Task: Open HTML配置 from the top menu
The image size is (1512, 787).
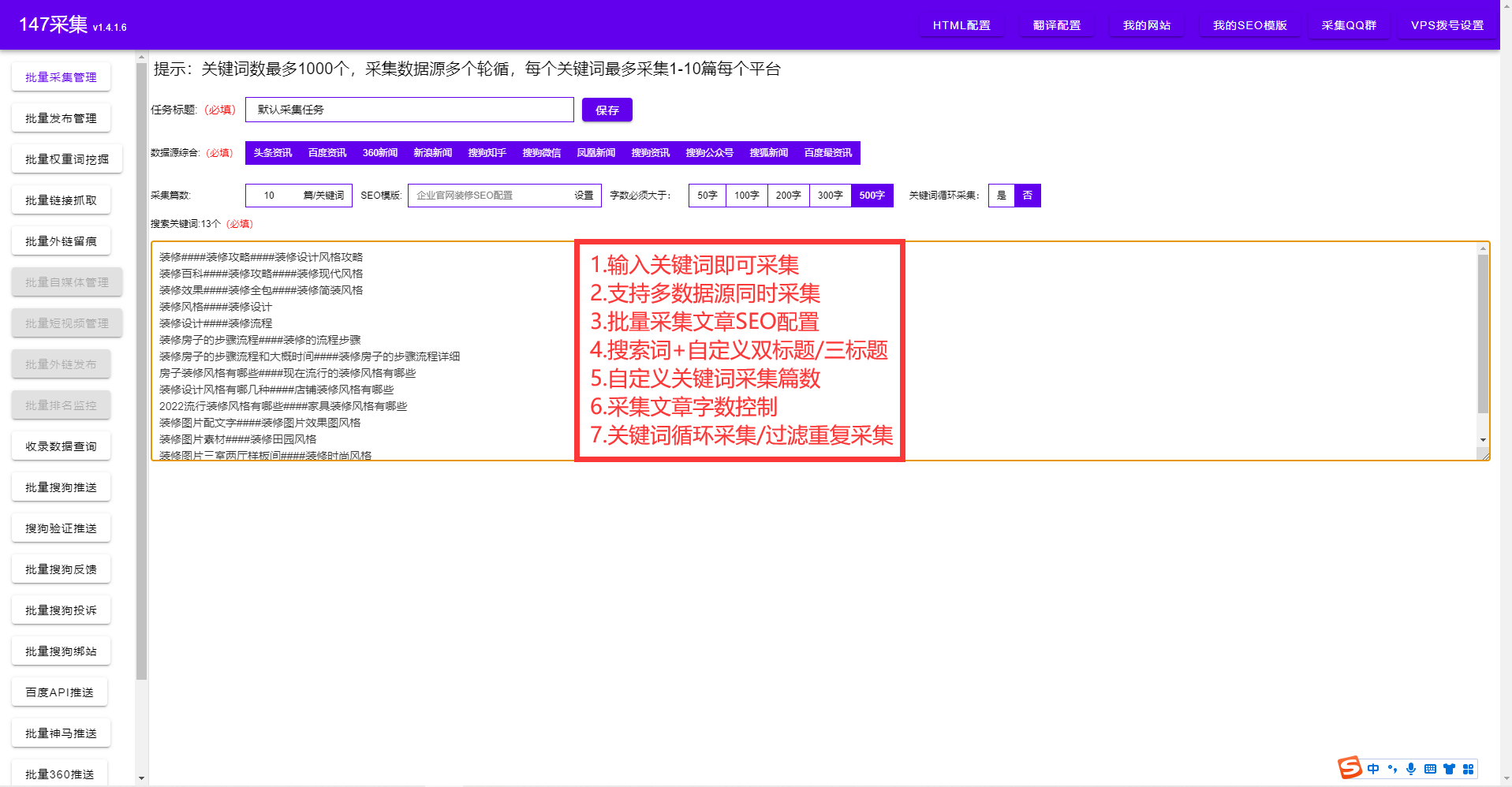Action: pos(961,24)
